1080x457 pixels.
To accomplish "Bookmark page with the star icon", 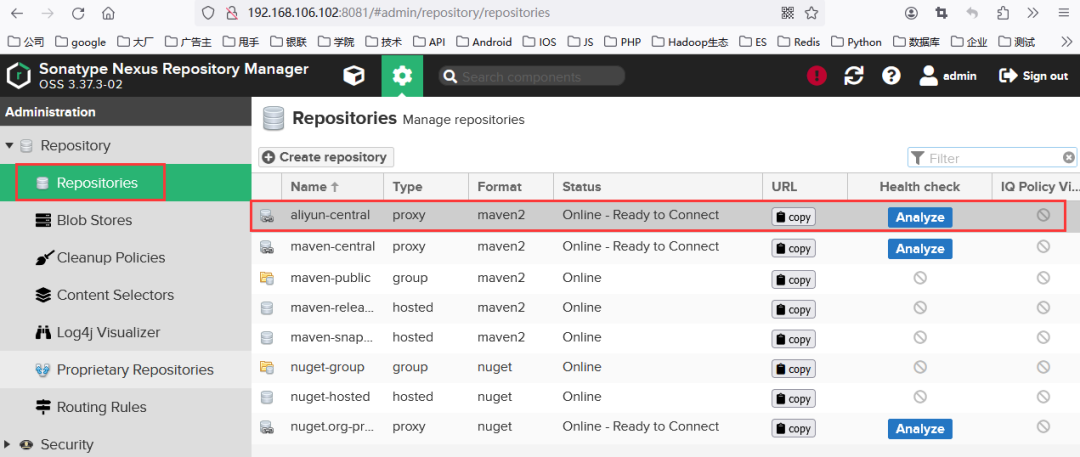I will point(811,12).
